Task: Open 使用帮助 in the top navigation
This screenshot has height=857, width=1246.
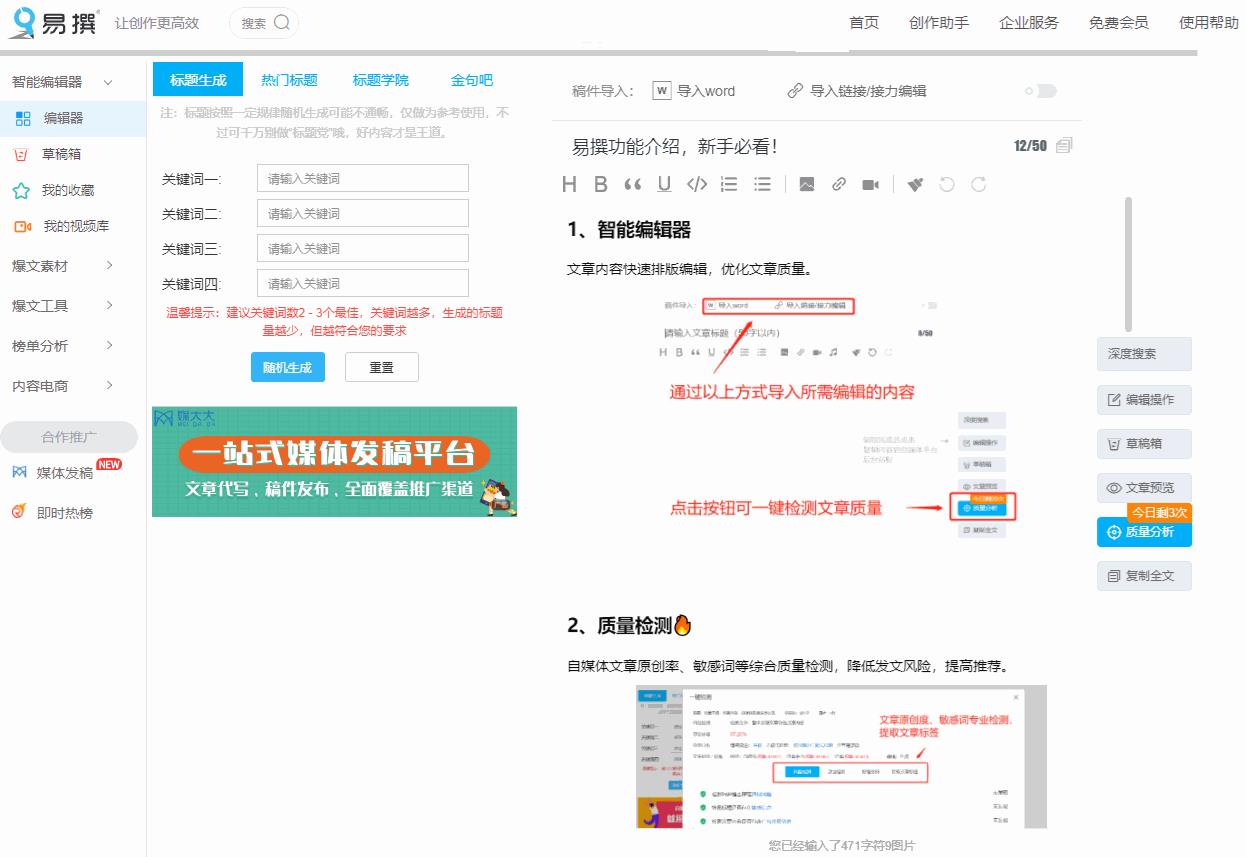Action: [1209, 22]
